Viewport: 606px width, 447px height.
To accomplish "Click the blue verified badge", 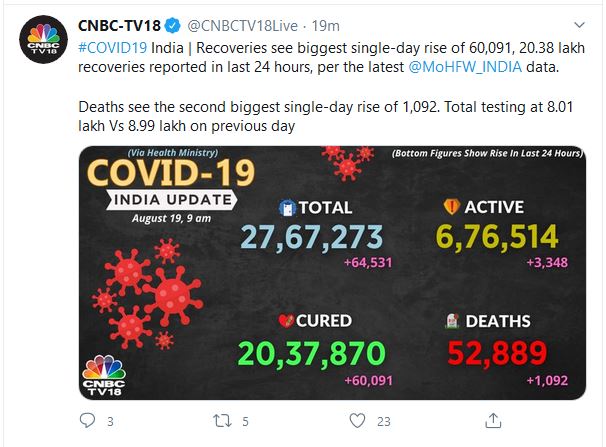I will coord(172,23).
